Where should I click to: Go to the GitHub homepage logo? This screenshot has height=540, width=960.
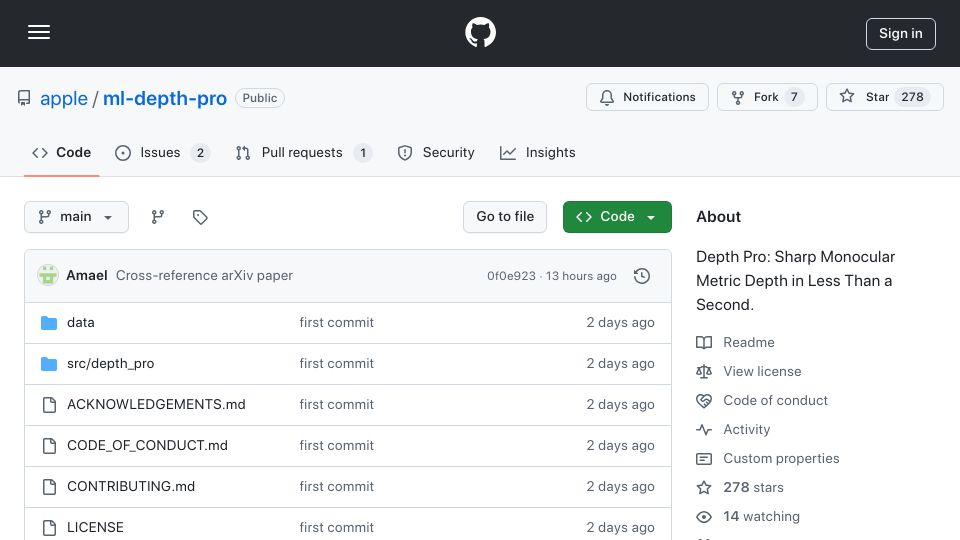480,32
